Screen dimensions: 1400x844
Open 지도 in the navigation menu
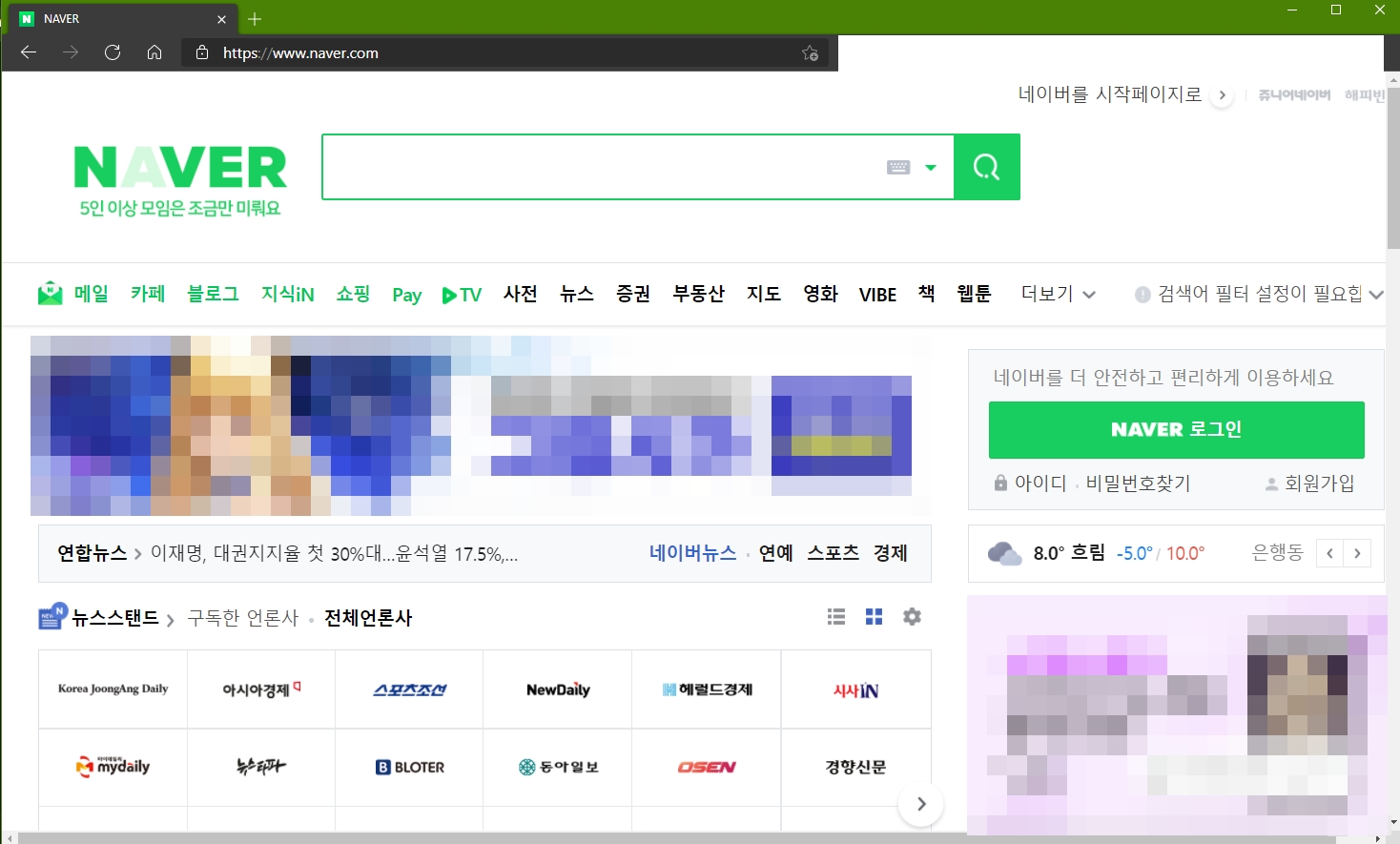click(764, 294)
